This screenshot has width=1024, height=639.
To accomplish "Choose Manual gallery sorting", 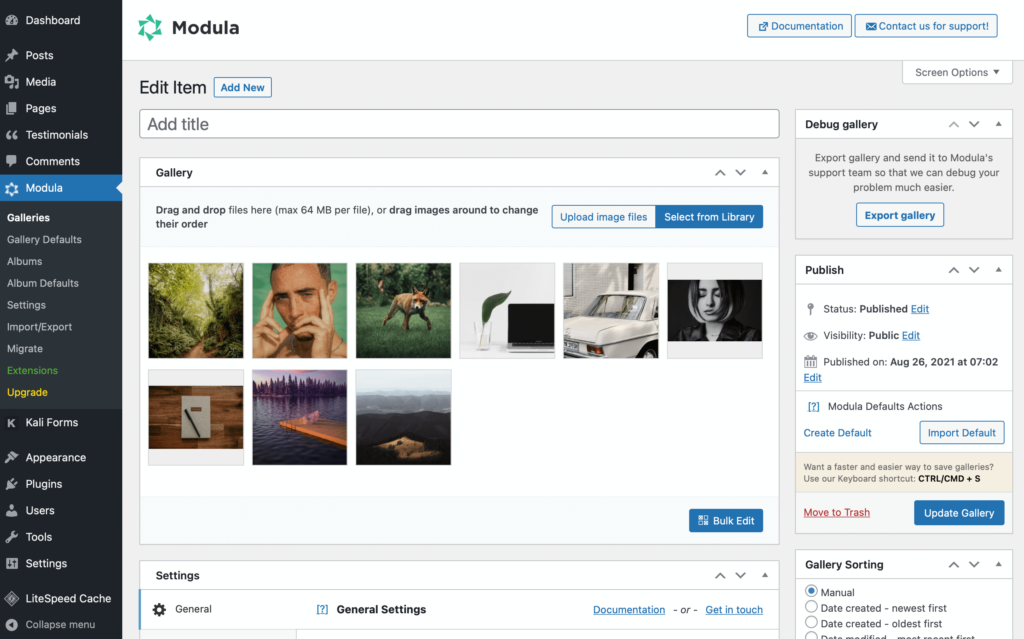I will [810, 591].
